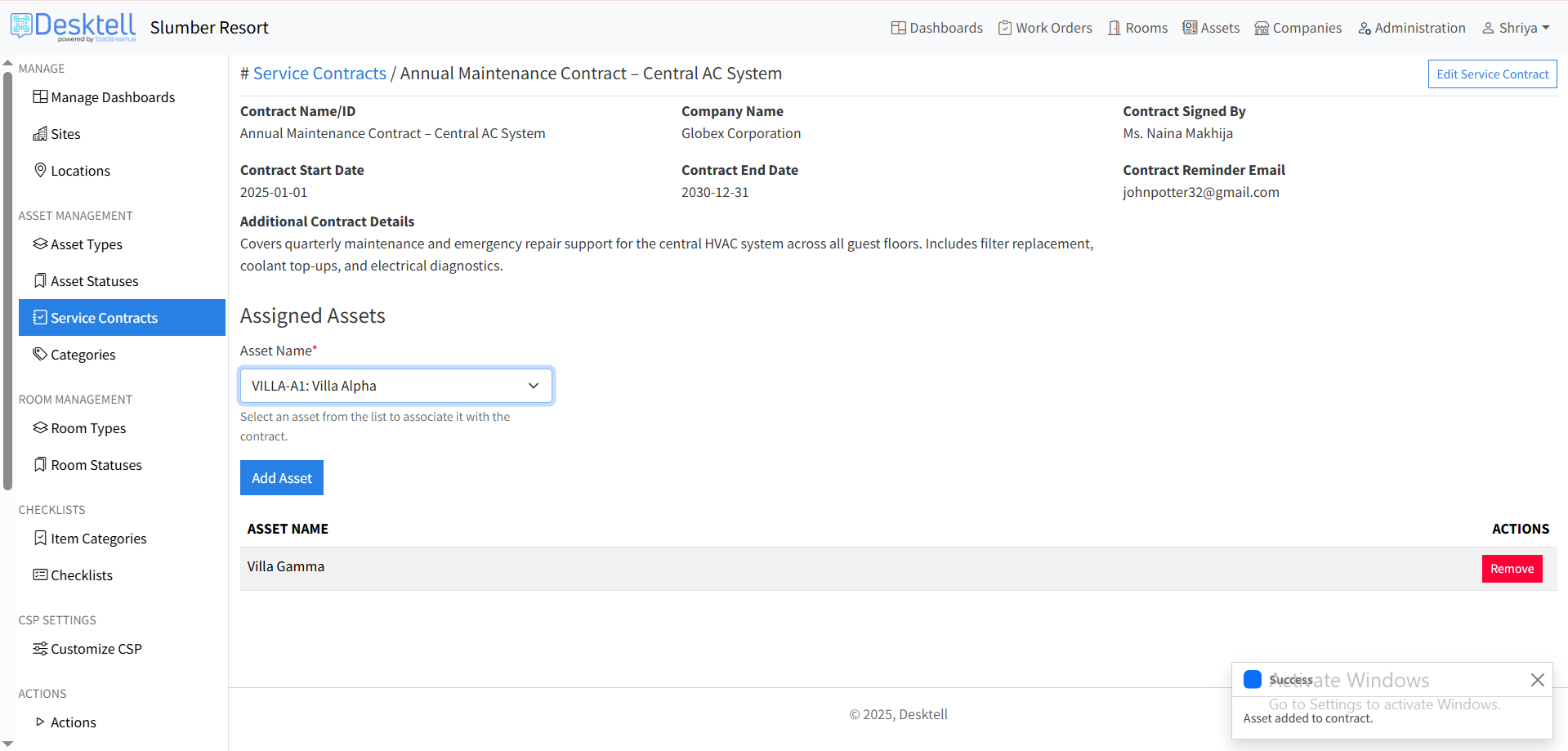Open the Companies navigation item
Screen dimensions: 1568x751
1298,27
